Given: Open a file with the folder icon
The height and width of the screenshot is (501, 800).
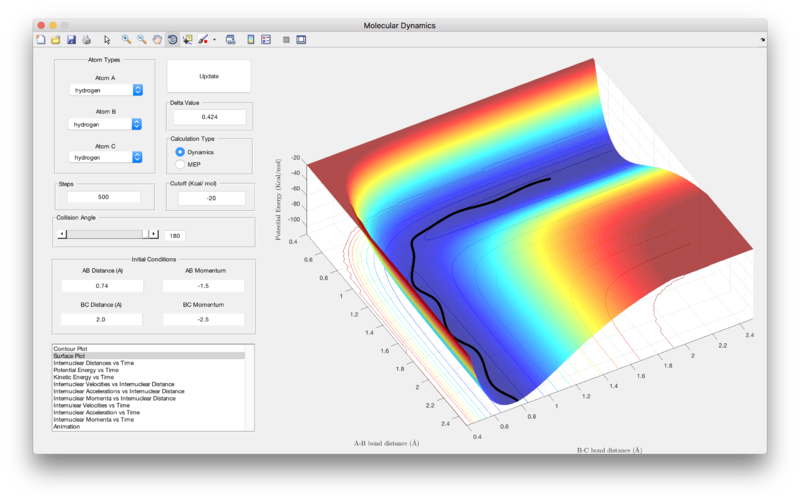Looking at the screenshot, I should coord(56,39).
